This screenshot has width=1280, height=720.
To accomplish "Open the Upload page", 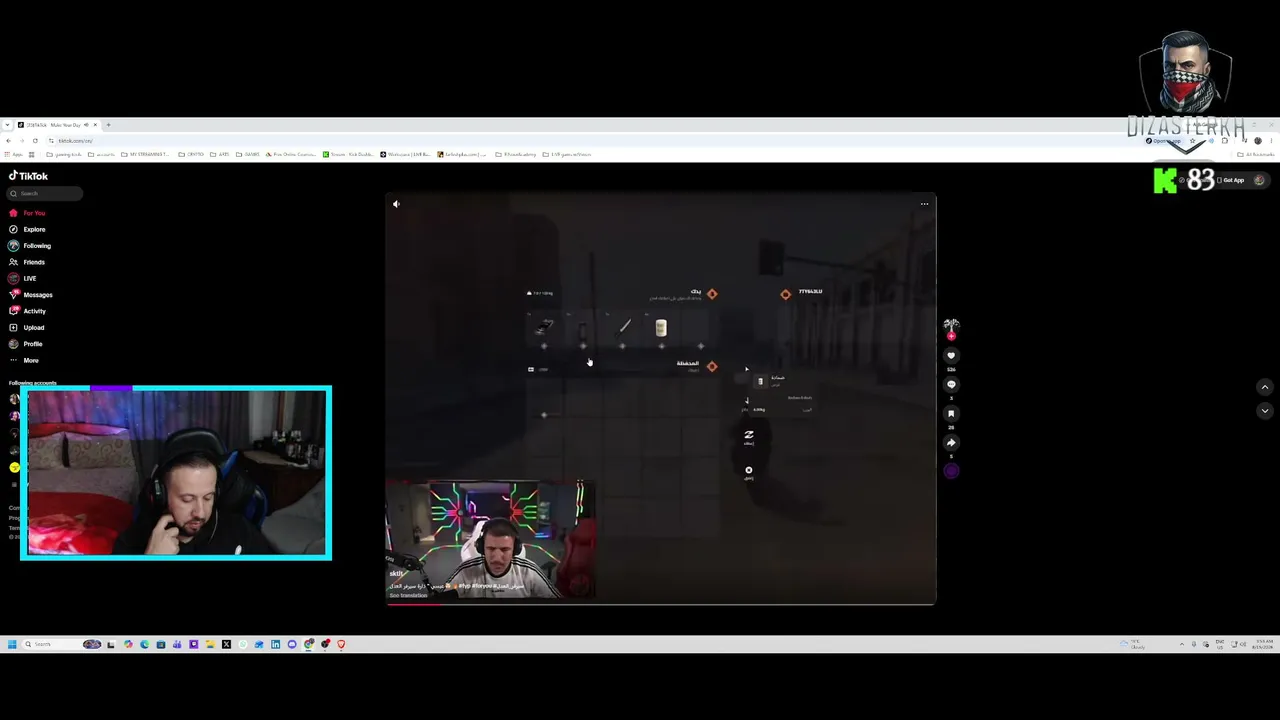I will pyautogui.click(x=27, y=327).
